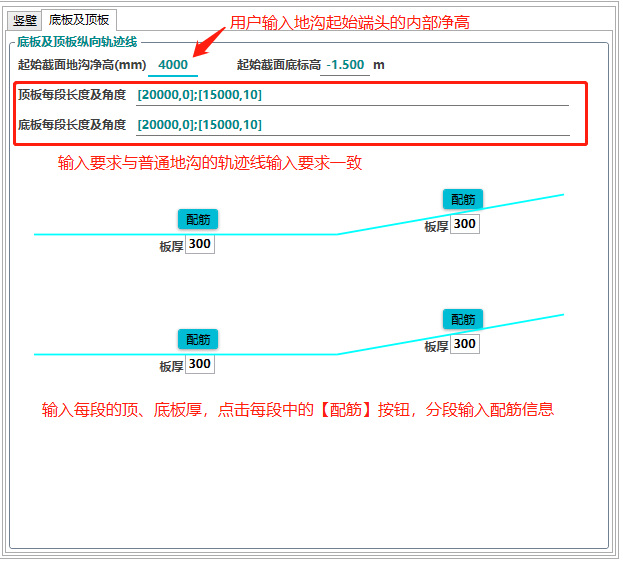Click the 起始截面地沟净高 field showing 4000
This screenshot has width=623, height=562.
pos(173,65)
